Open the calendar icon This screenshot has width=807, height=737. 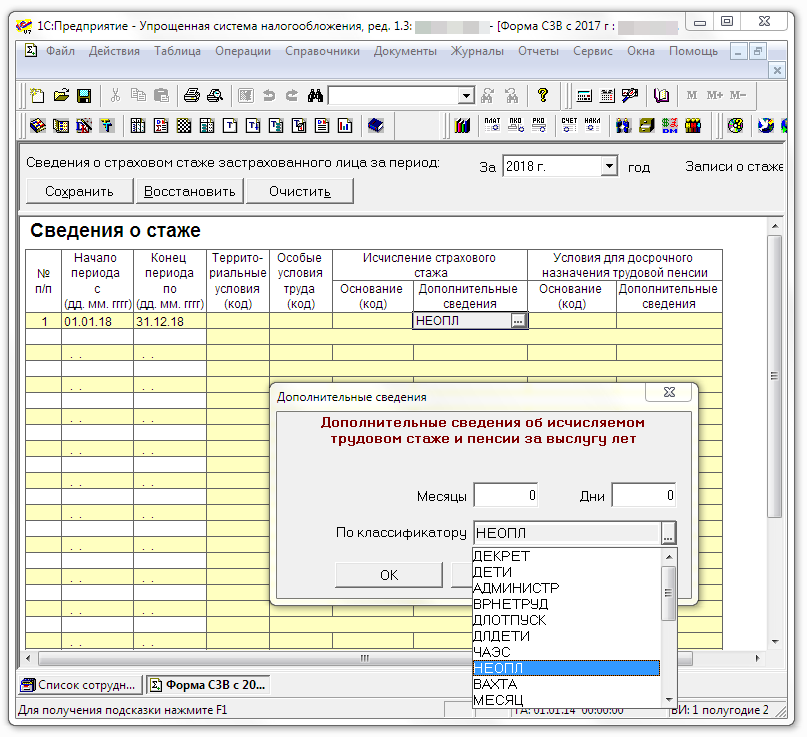(607, 96)
